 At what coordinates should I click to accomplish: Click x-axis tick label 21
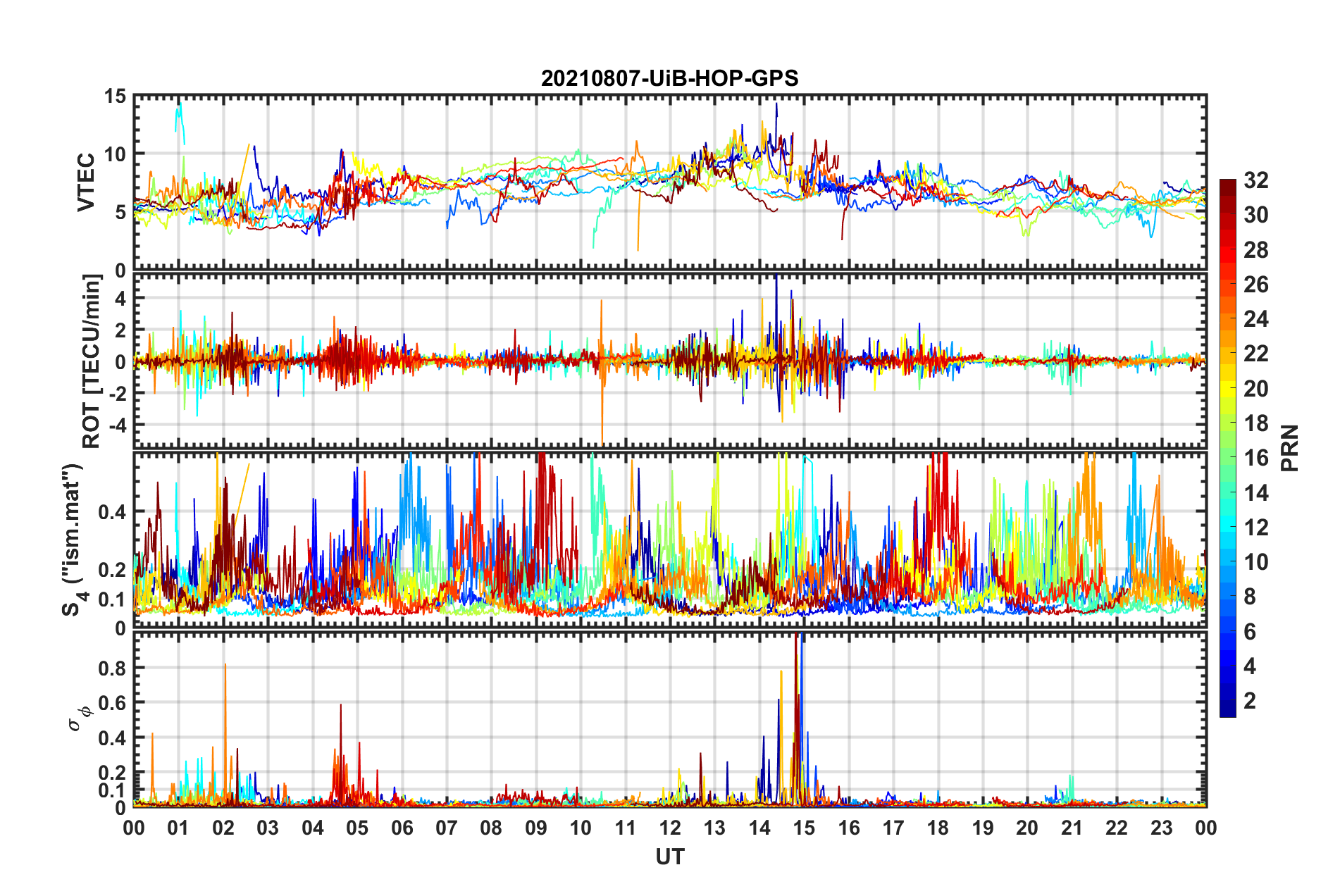pyautogui.click(x=1072, y=828)
